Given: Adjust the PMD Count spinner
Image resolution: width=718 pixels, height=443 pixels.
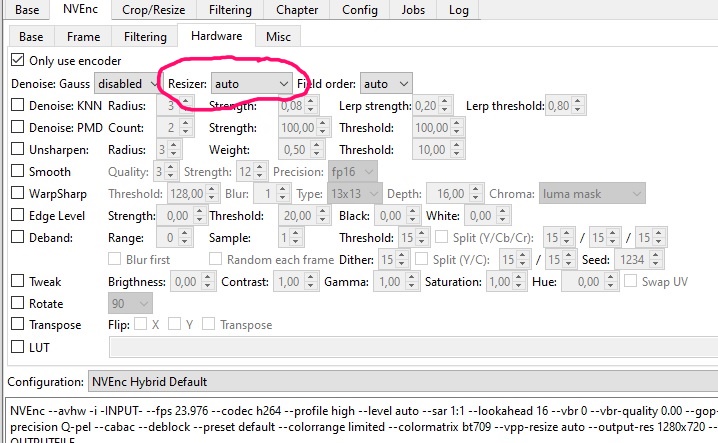Looking at the screenshot, I should click(x=184, y=128).
